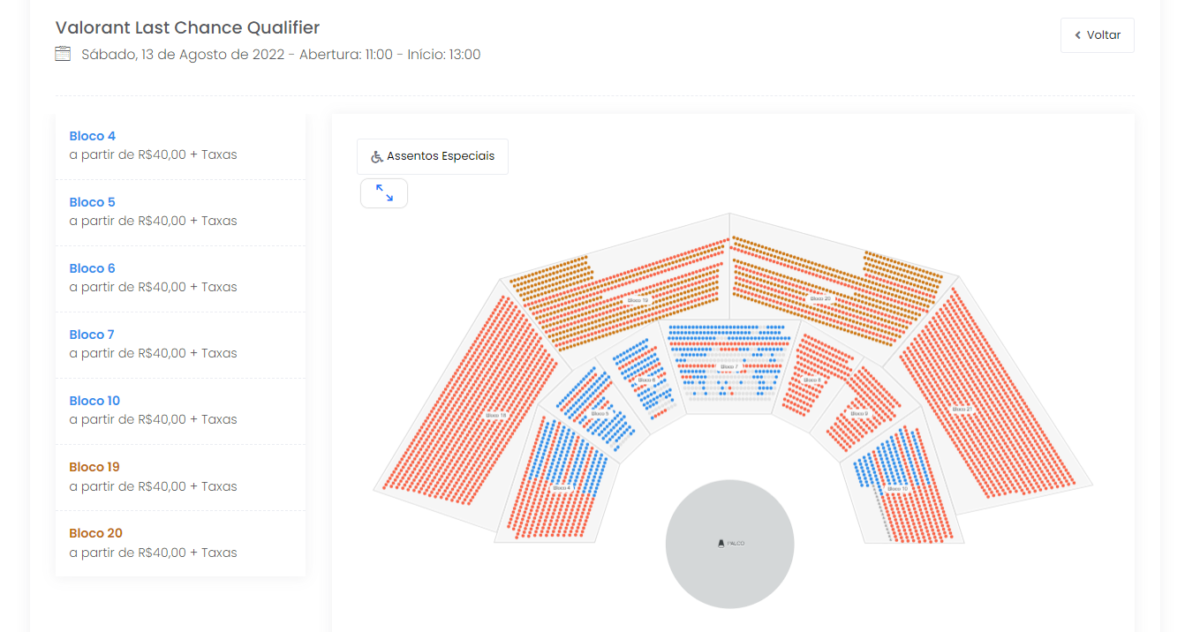Click Bloco 10 section on seat map

[x=897, y=489]
